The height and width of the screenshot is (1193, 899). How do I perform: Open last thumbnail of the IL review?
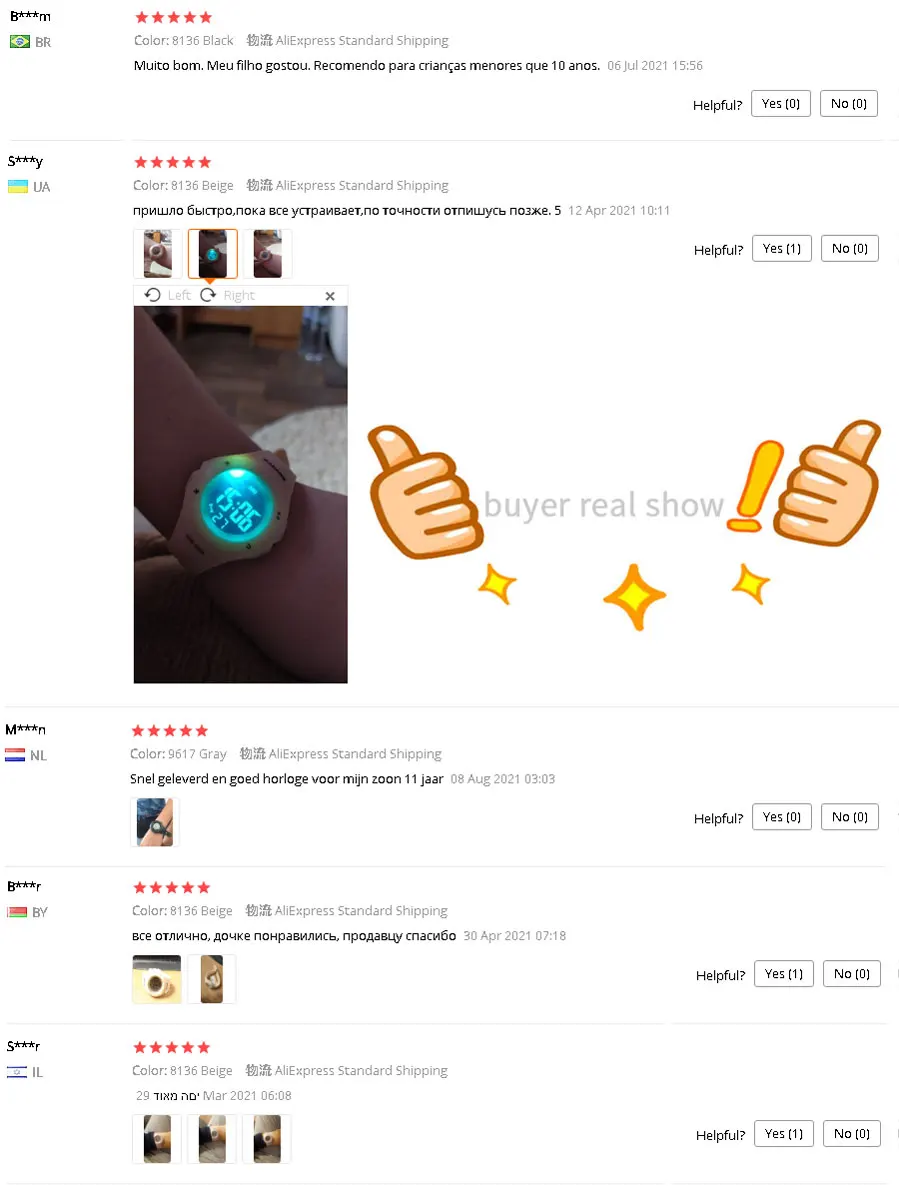pyautogui.click(x=267, y=1139)
